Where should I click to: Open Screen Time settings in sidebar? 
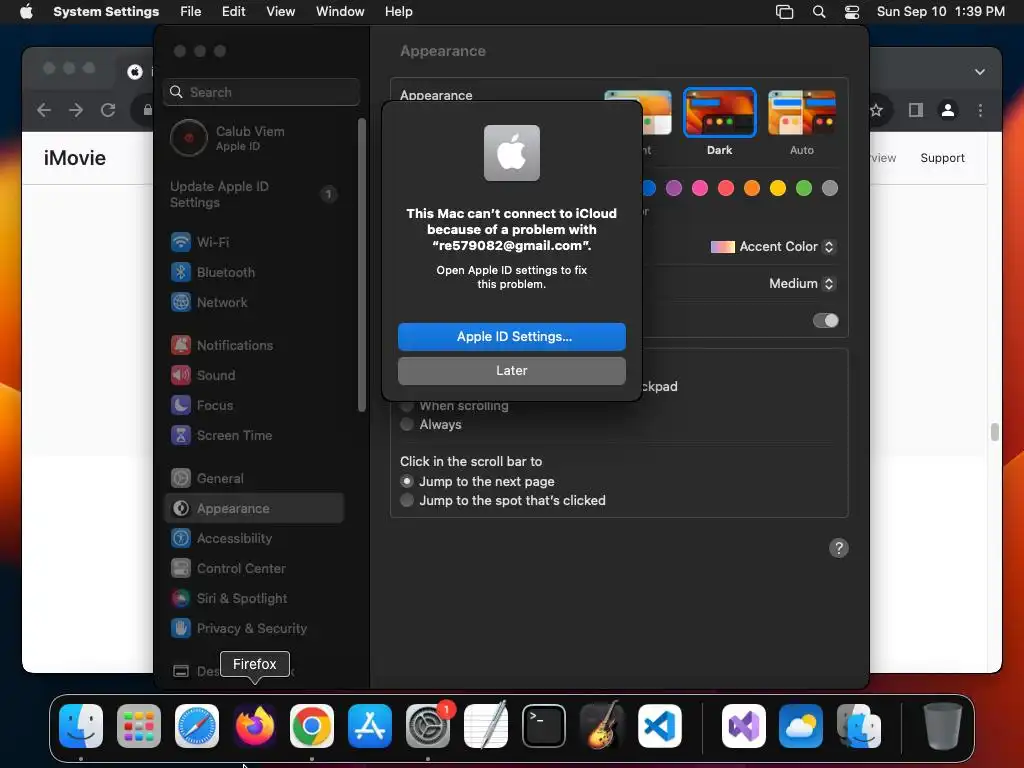click(x=254, y=436)
